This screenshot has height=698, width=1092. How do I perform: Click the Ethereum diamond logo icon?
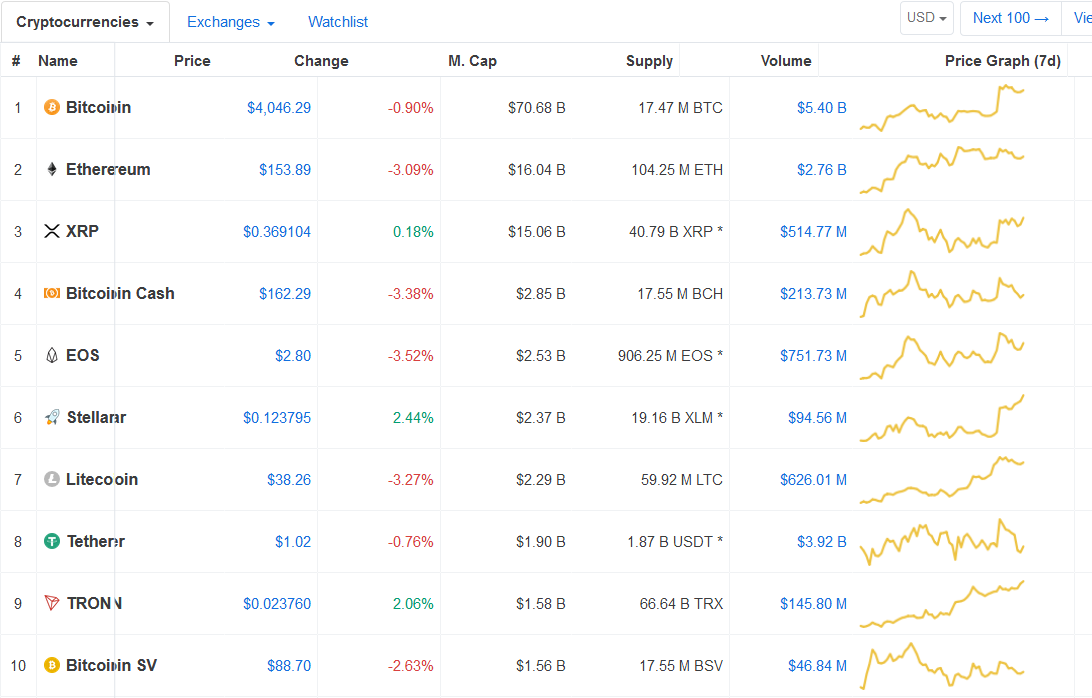52,169
